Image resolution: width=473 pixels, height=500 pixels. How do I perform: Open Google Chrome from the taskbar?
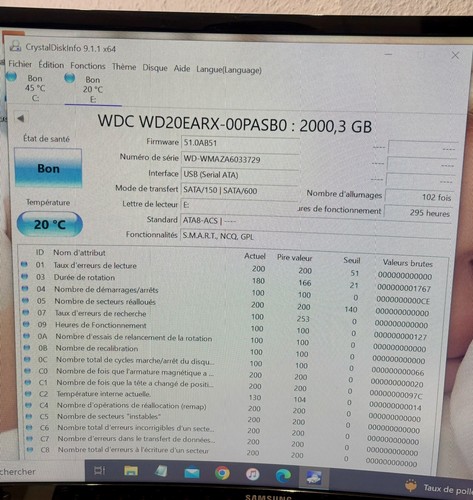[x=222, y=473]
